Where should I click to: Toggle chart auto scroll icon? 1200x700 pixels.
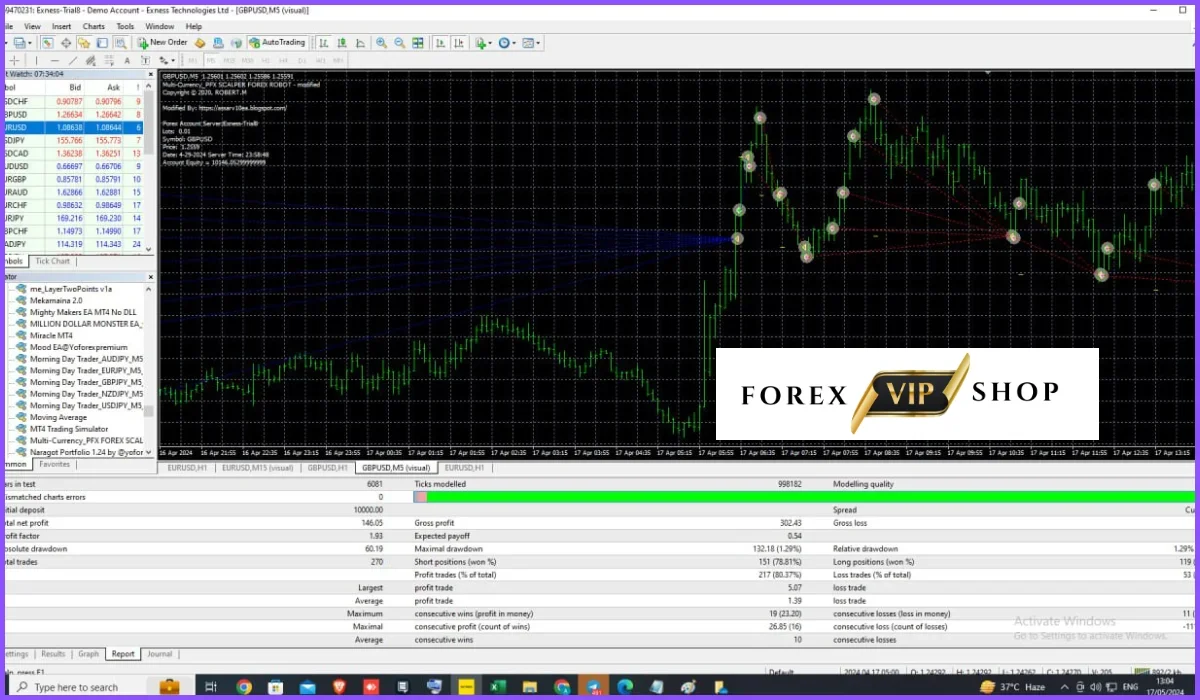click(x=440, y=43)
